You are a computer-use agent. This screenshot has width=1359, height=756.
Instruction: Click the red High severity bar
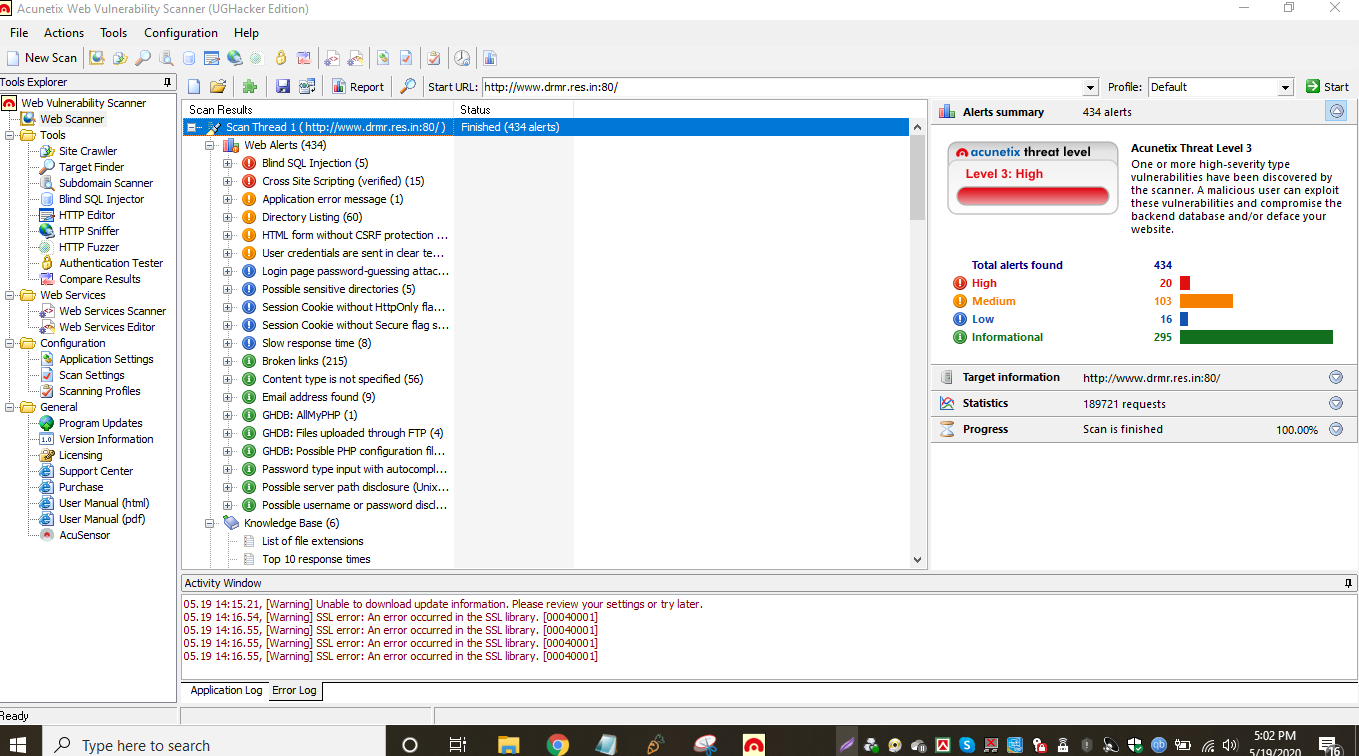pos(1185,283)
